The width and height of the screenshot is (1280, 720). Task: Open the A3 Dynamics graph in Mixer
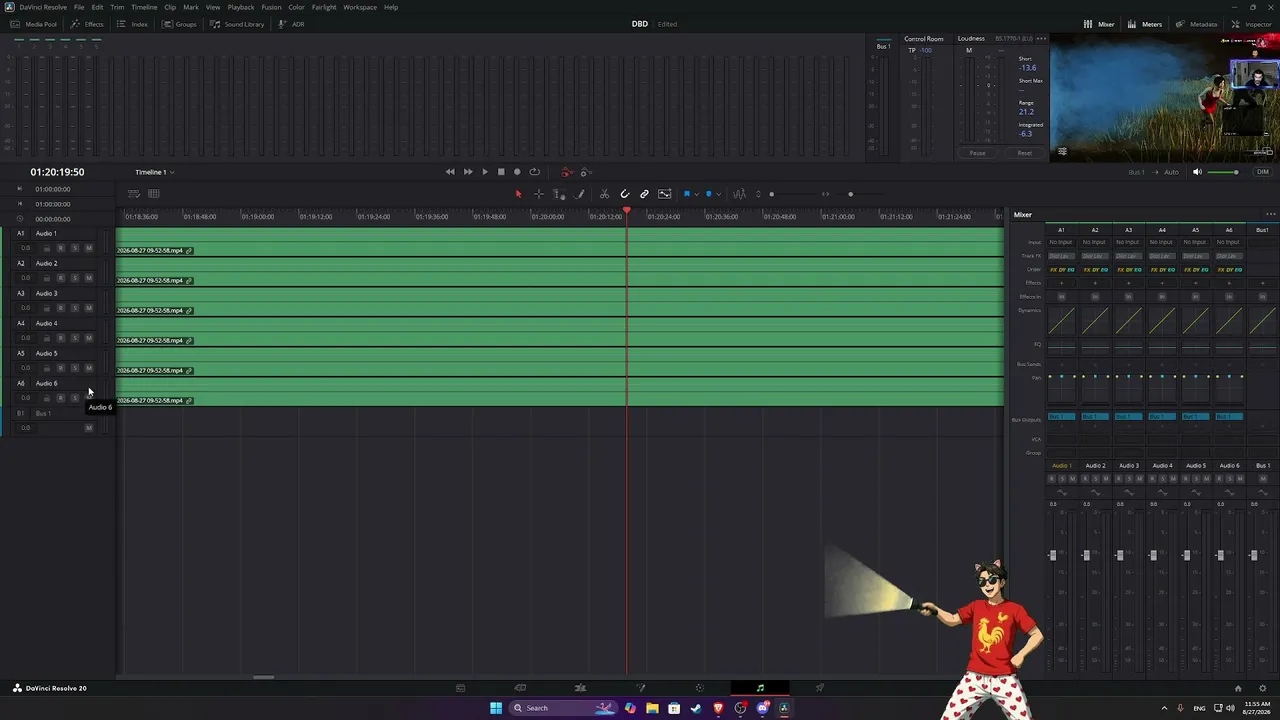(1128, 321)
